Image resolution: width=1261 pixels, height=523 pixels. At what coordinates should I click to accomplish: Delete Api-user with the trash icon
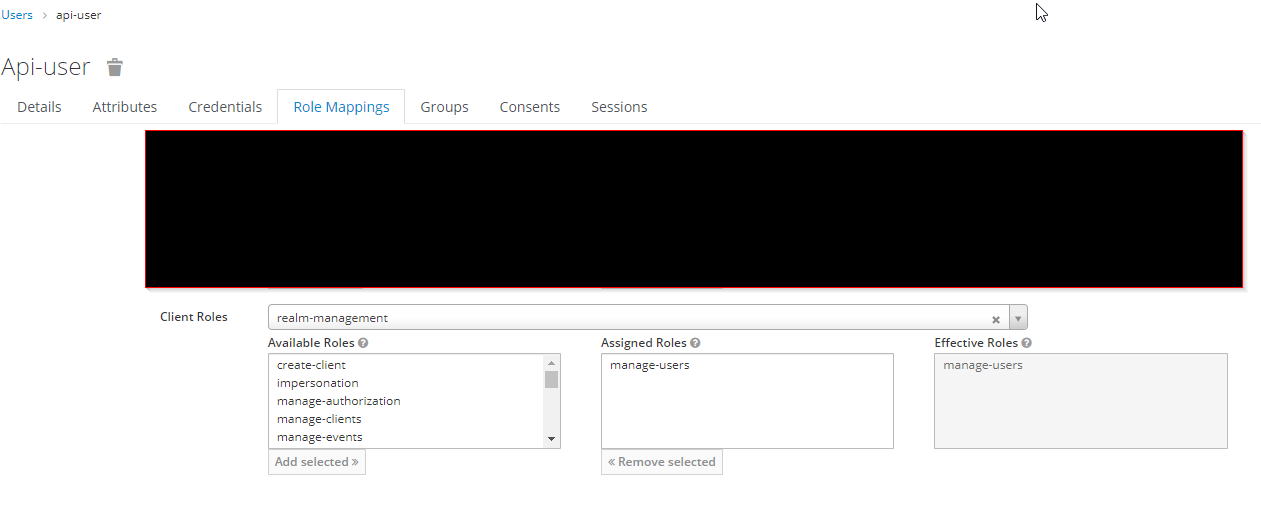coord(115,67)
